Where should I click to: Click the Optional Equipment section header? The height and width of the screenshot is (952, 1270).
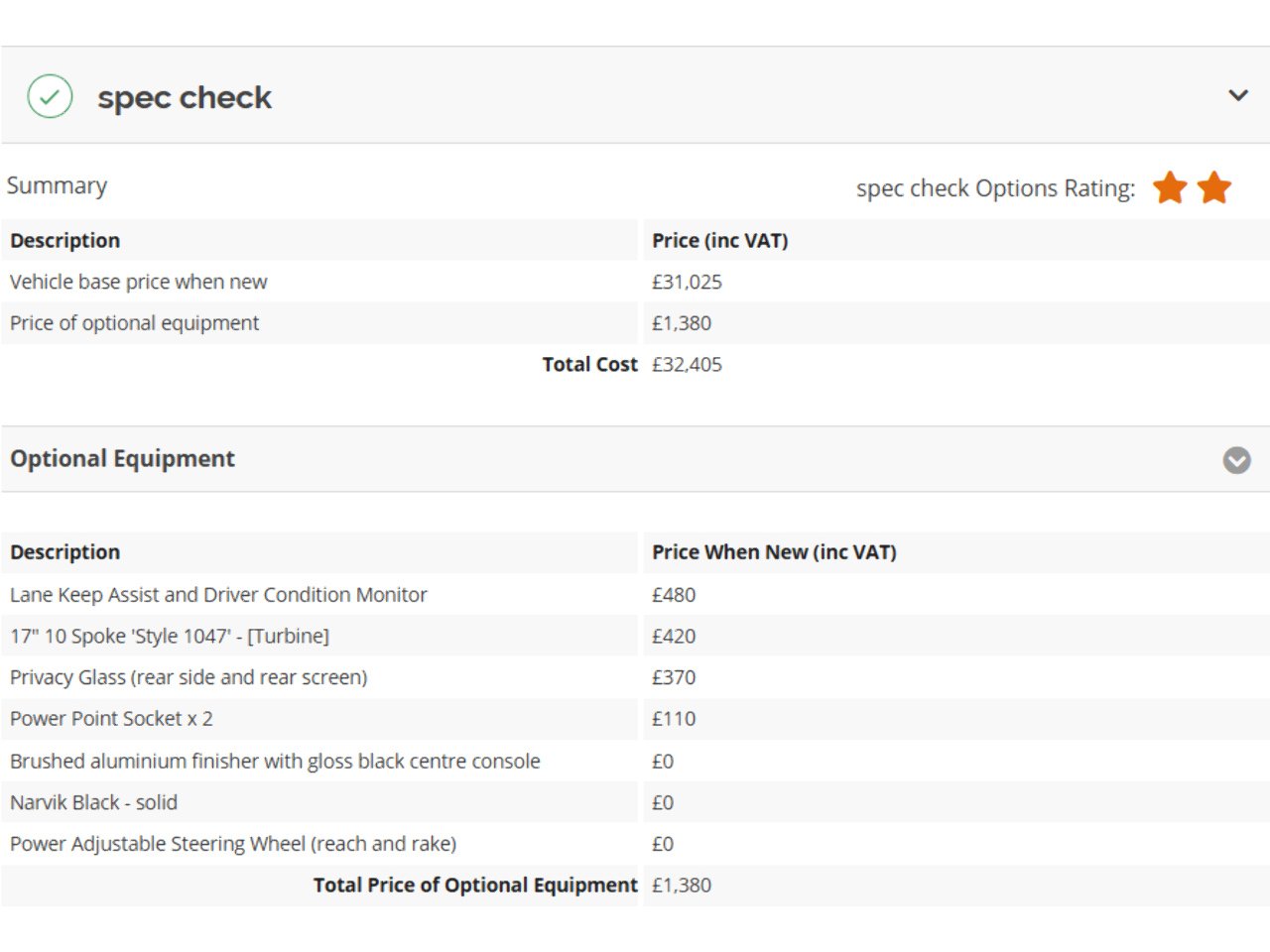[x=122, y=459]
